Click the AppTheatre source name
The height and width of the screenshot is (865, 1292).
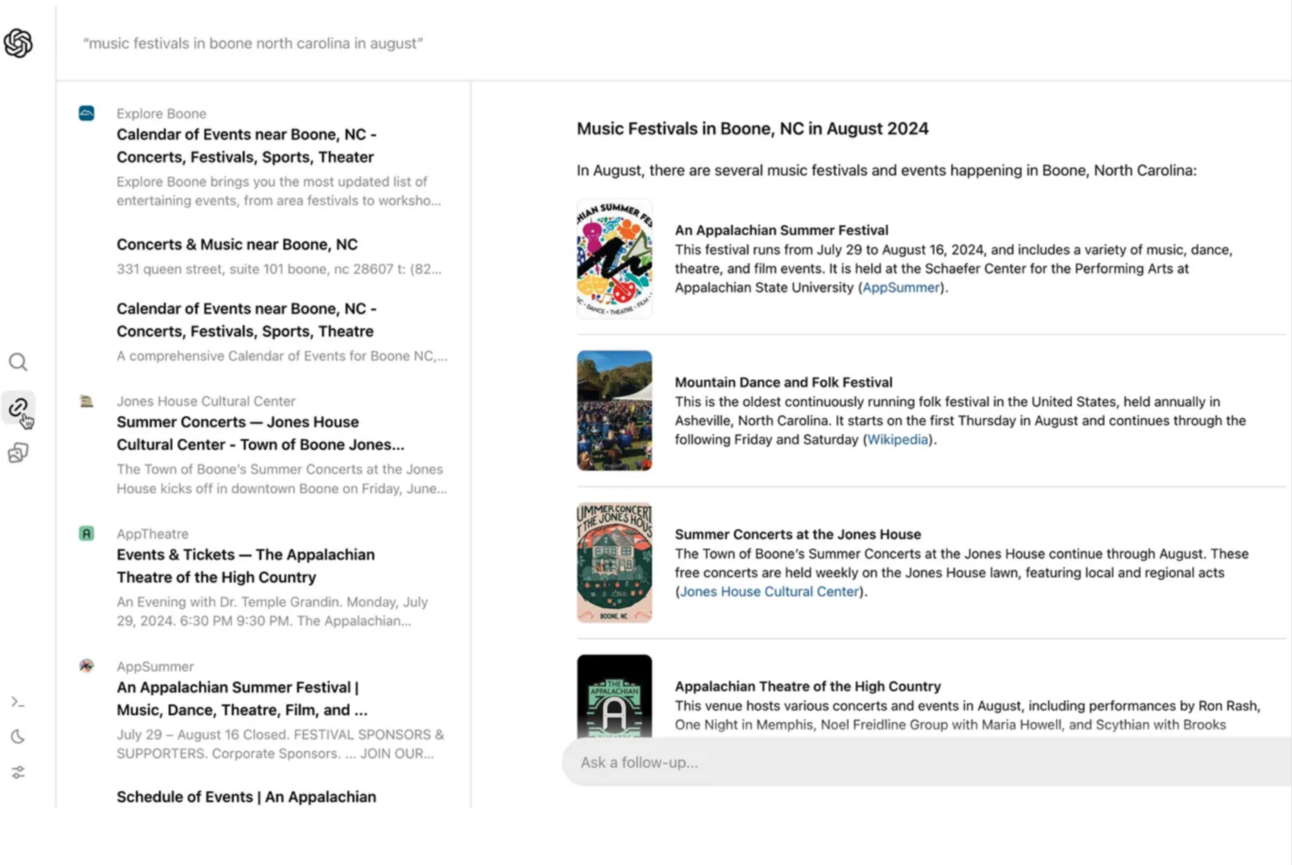coord(152,534)
